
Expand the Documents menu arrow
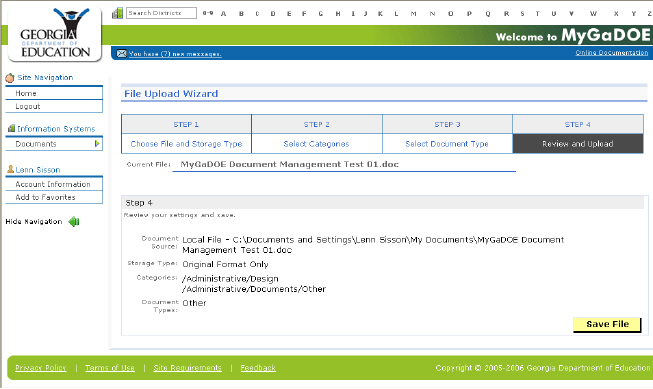pyautogui.click(x=97, y=144)
